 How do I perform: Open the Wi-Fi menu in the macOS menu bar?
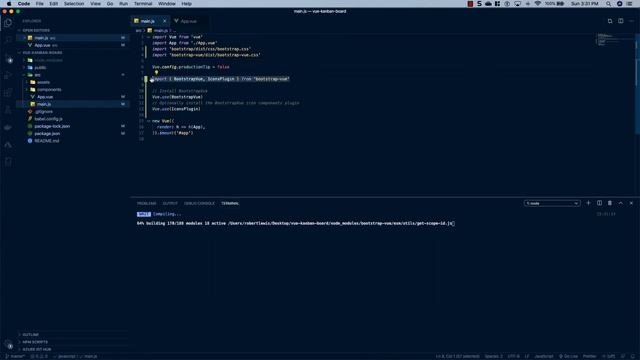[x=538, y=4]
